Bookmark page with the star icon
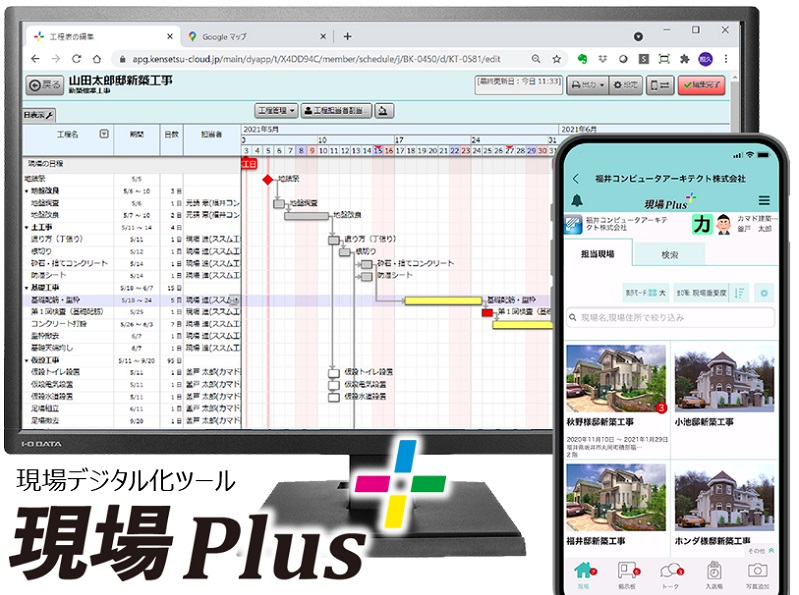This screenshot has width=799, height=595. tap(556, 59)
